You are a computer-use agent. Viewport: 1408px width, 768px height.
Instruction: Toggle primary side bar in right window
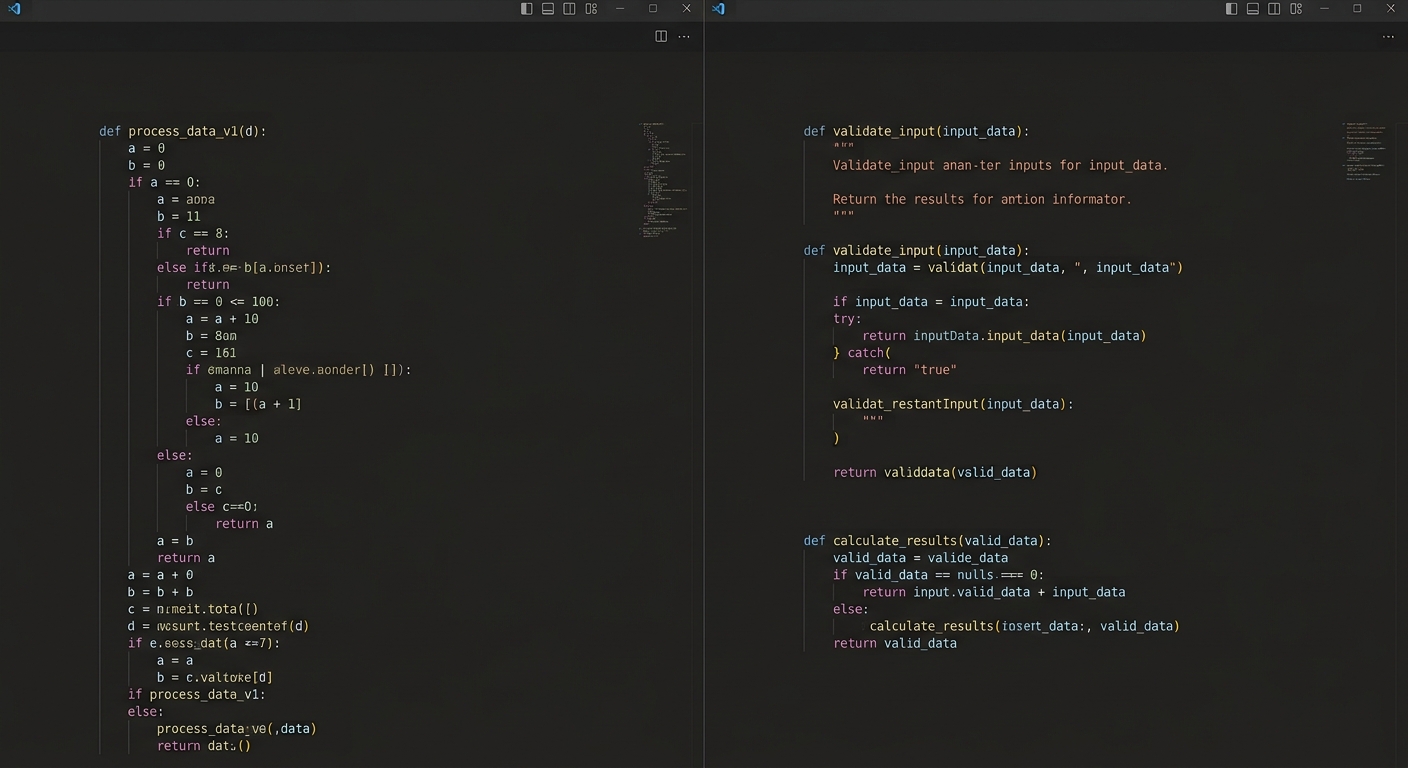(x=1232, y=8)
